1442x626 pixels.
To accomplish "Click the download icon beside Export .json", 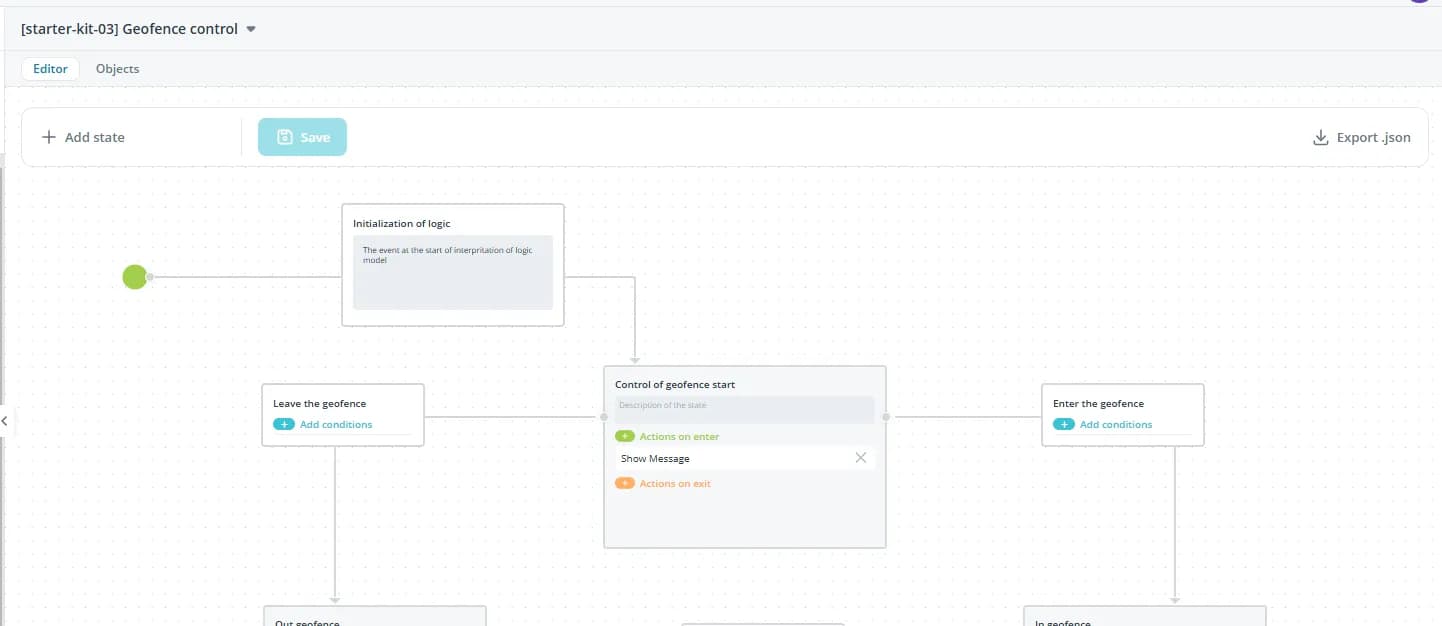I will click(x=1320, y=138).
